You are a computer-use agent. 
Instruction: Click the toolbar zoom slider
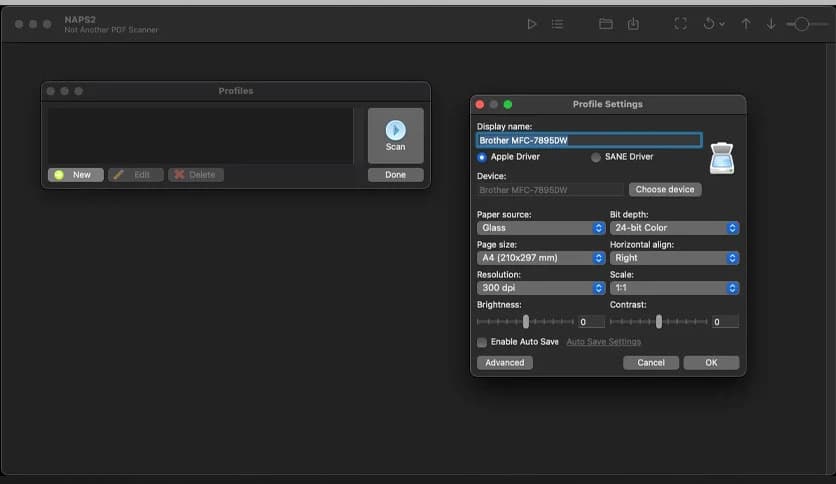click(806, 24)
